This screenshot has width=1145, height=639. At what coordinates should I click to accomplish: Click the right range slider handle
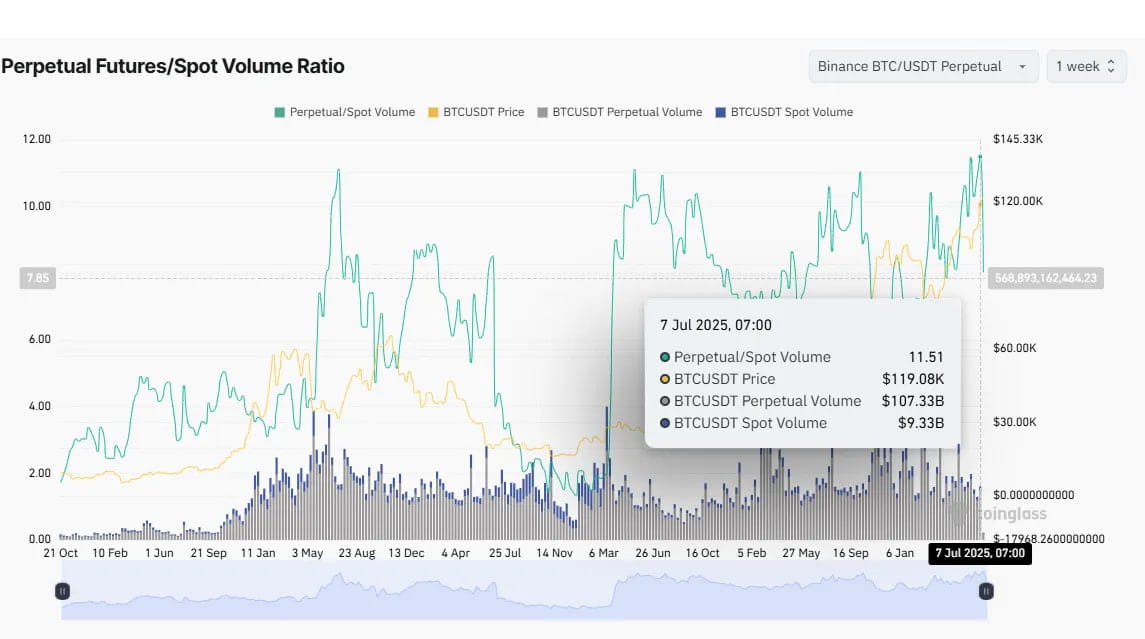tap(986, 591)
